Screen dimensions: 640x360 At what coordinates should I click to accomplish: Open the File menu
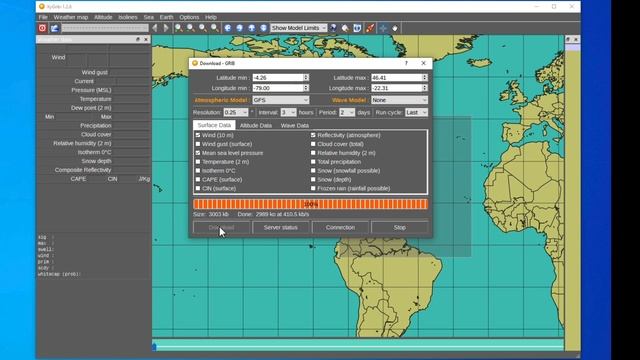43,17
